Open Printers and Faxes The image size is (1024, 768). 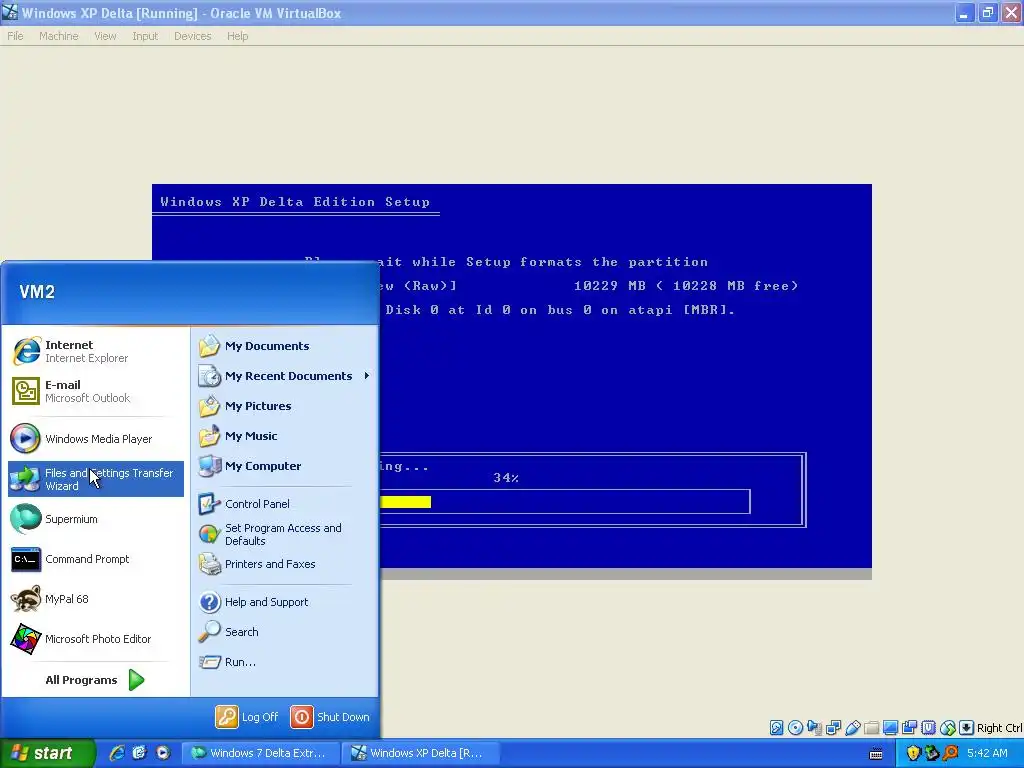(284, 564)
